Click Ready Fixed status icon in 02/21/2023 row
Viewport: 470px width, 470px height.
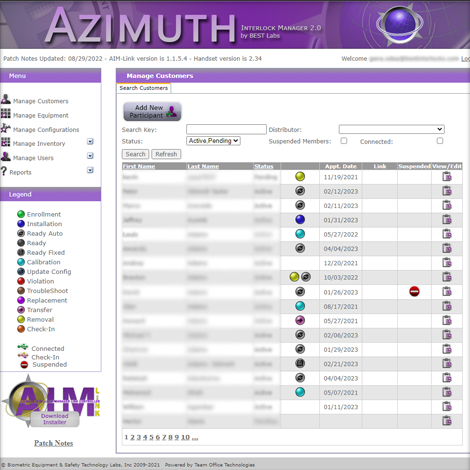pos(300,363)
